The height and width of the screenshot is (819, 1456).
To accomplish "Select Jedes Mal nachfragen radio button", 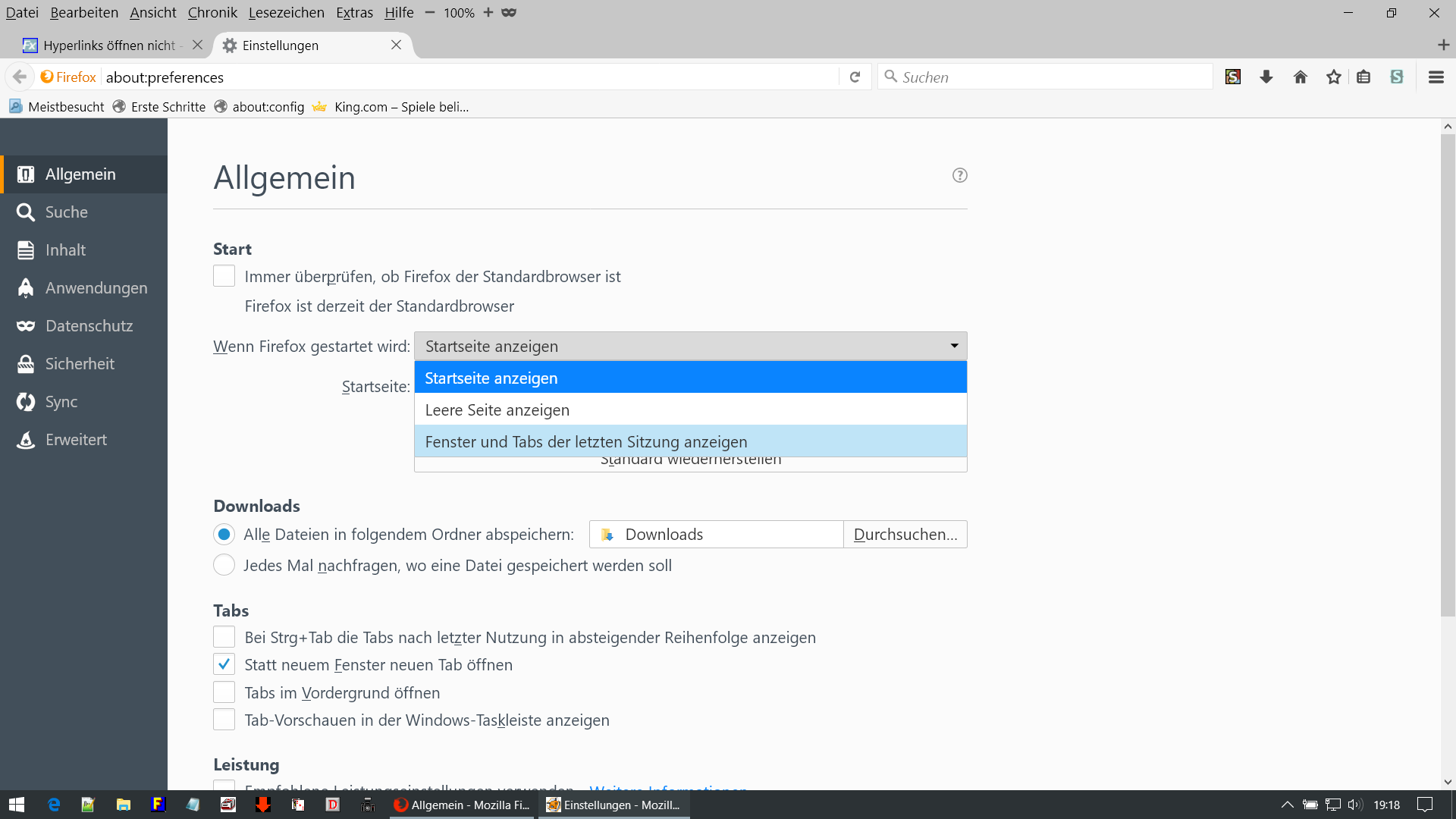I will (224, 565).
